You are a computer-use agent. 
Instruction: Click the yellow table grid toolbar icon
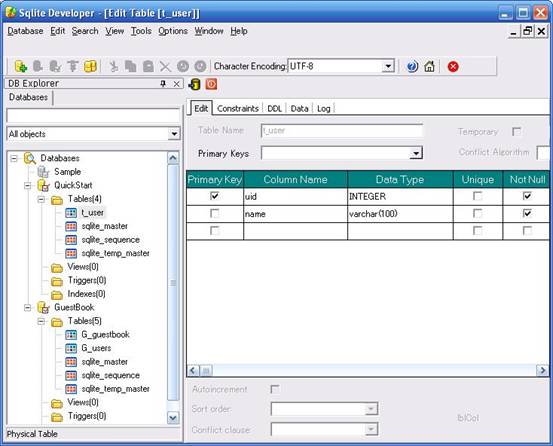tap(90, 66)
